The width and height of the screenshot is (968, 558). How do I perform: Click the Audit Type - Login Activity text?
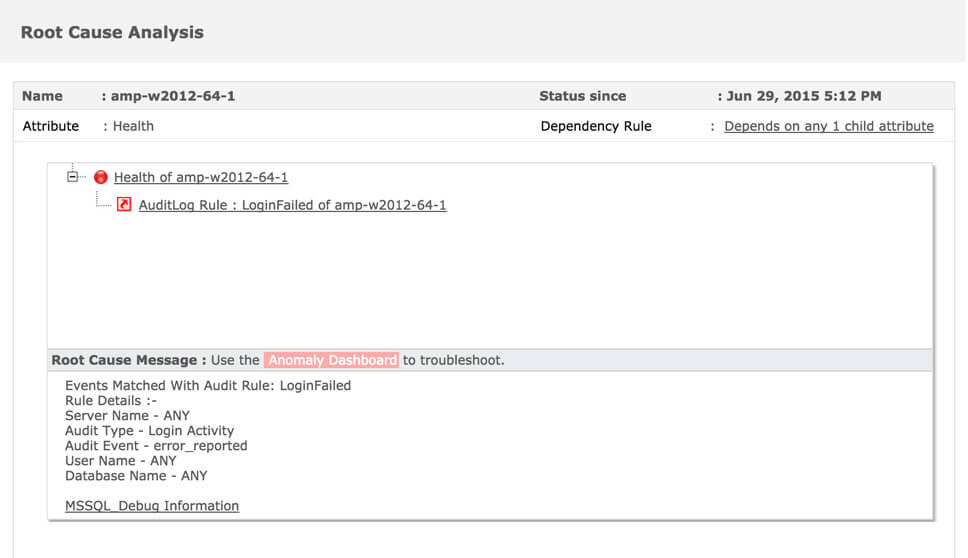click(x=149, y=431)
